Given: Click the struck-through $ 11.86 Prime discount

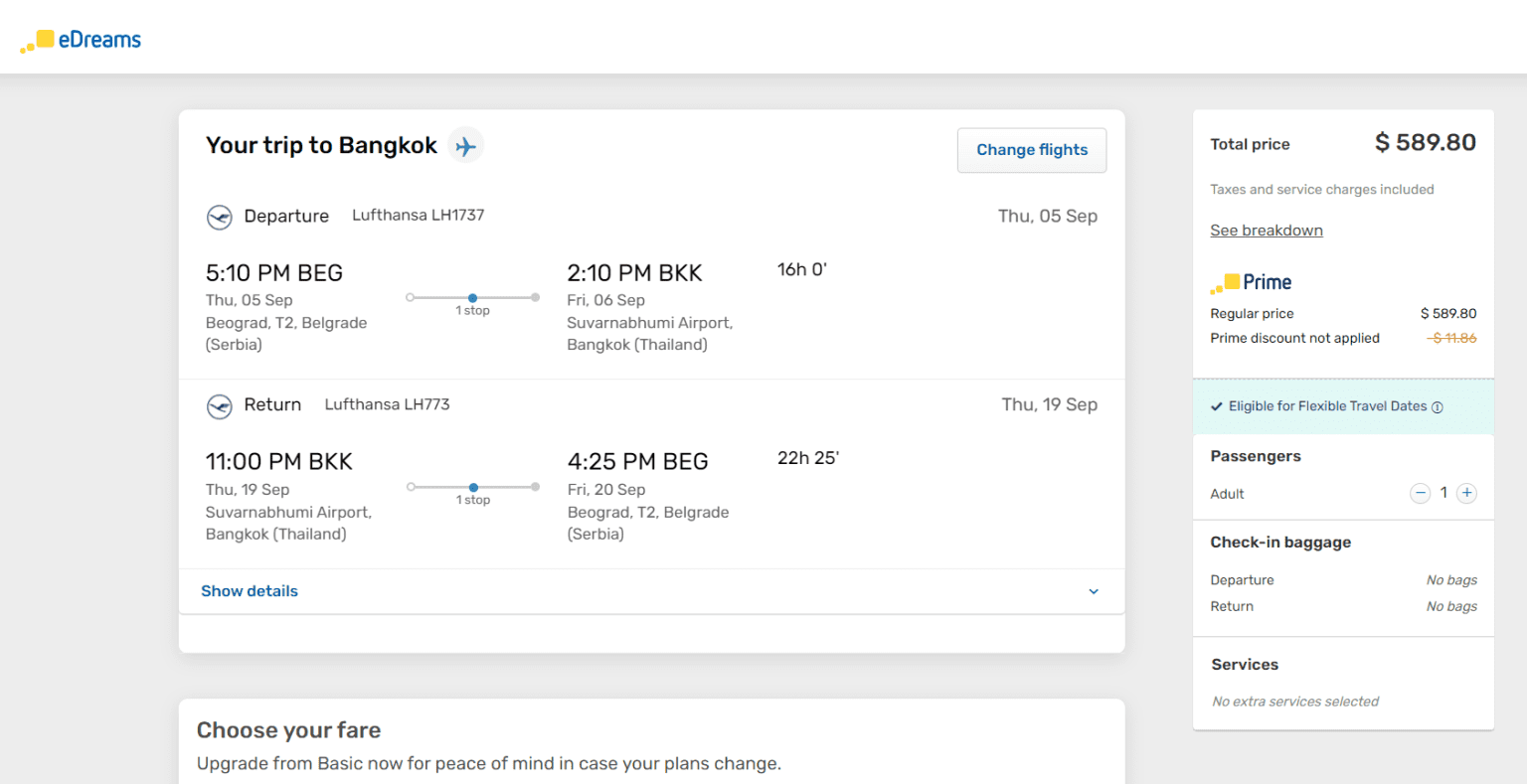Looking at the screenshot, I should 1451,339.
